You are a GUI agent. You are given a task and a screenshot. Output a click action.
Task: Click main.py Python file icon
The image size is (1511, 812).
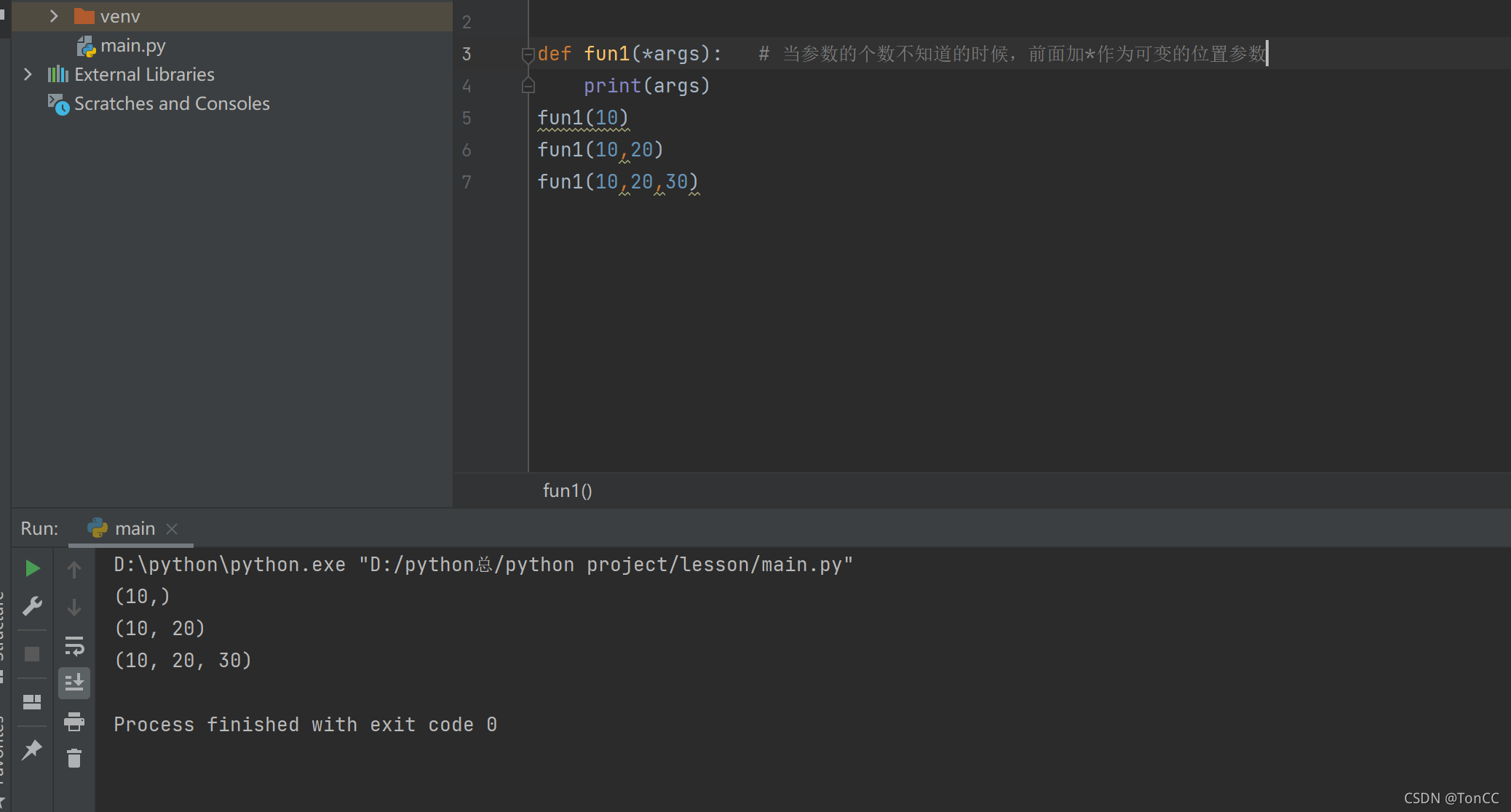click(87, 47)
